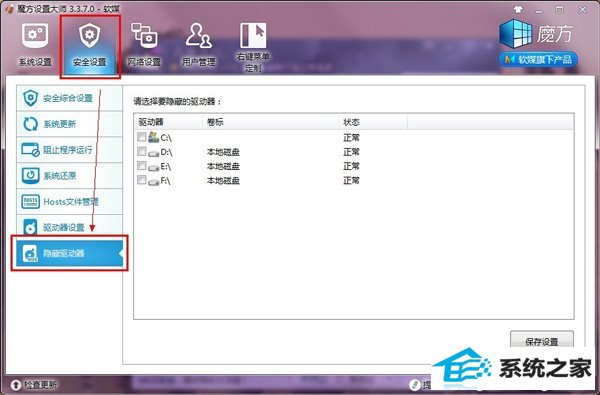Open the 安全设置 shield icon
Screen dimensions: 600x395
tap(89, 36)
